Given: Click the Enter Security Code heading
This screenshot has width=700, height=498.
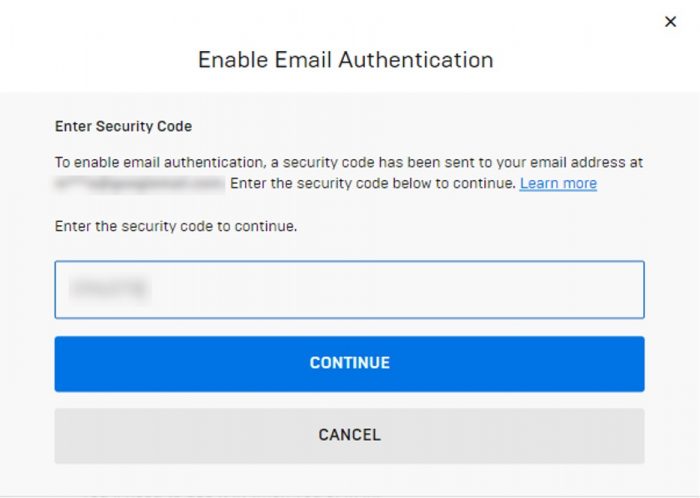Looking at the screenshot, I should (x=123, y=127).
